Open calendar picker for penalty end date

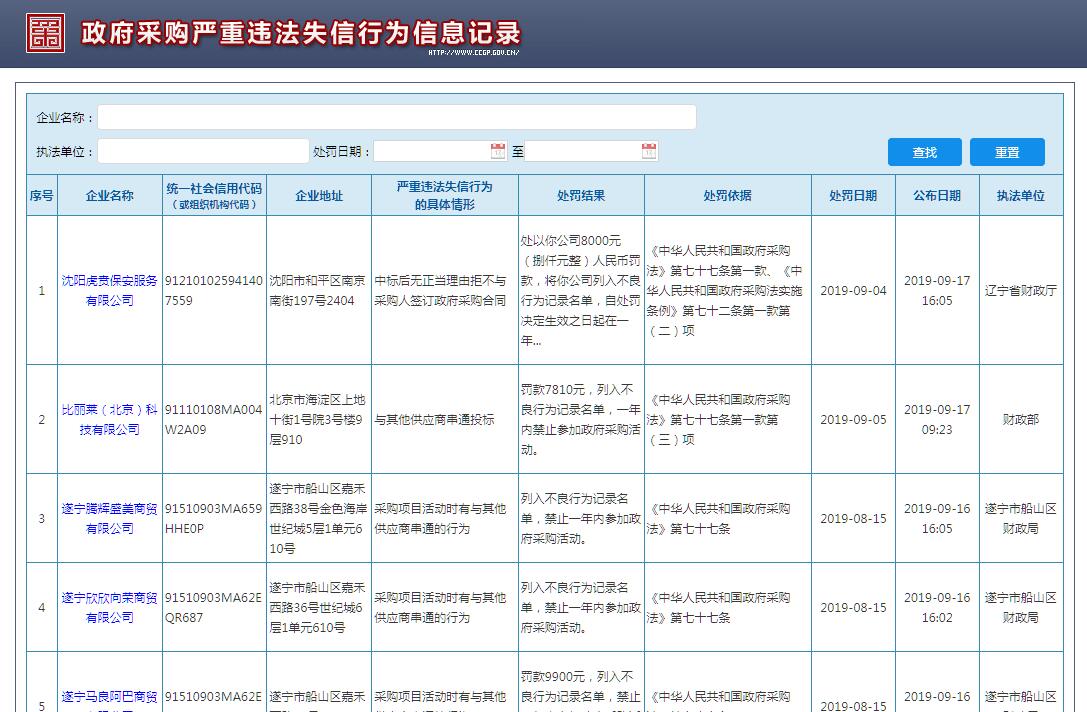[x=649, y=151]
